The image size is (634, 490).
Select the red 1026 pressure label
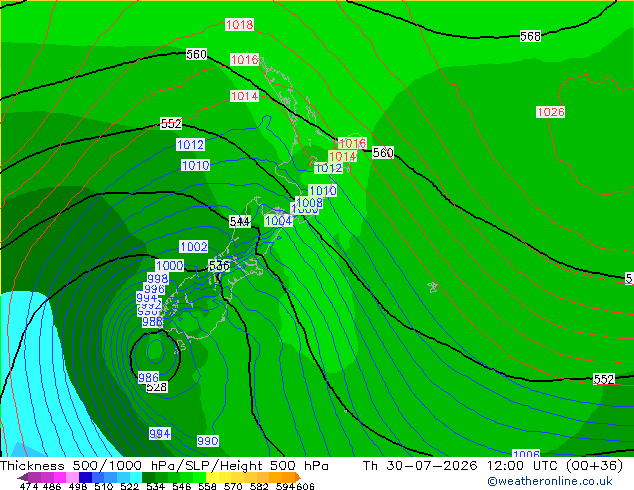550,112
